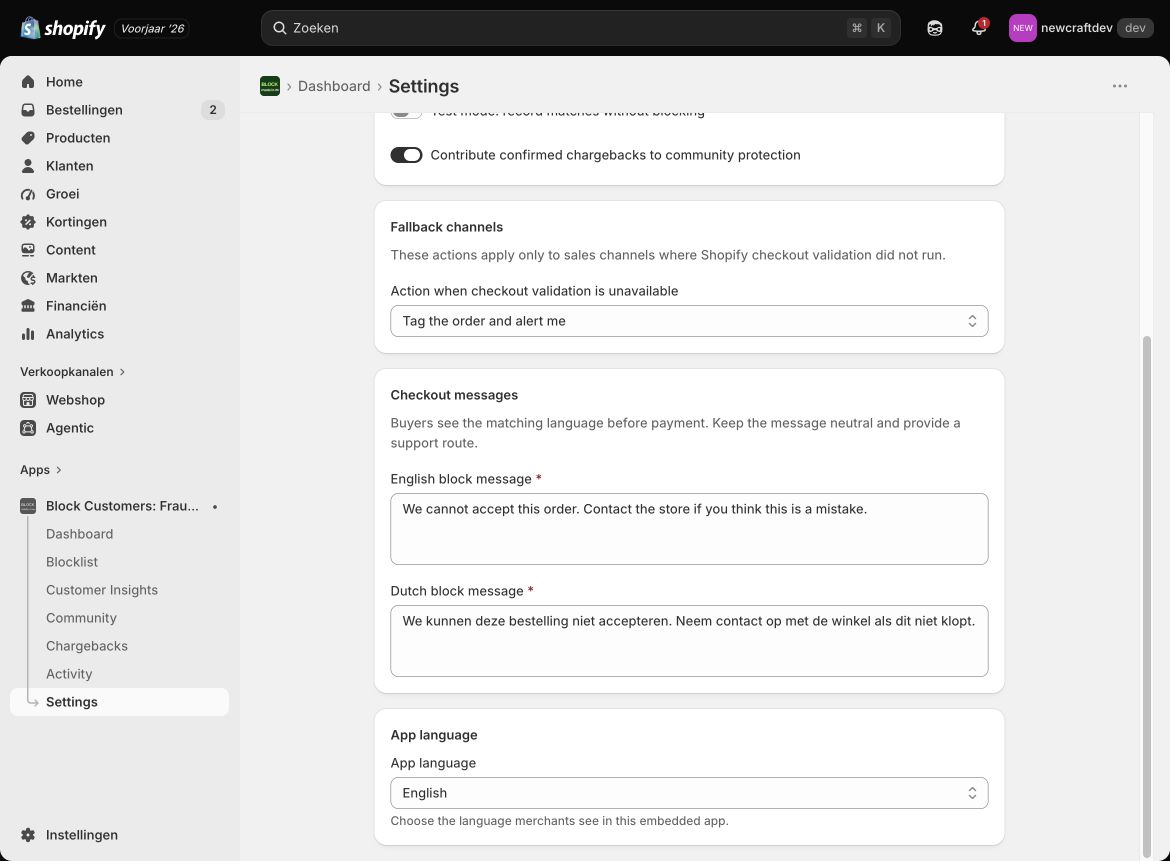Image resolution: width=1170 pixels, height=861 pixels.
Task: Click the Voorjaar '26 edition badge
Action: pyautogui.click(x=152, y=28)
